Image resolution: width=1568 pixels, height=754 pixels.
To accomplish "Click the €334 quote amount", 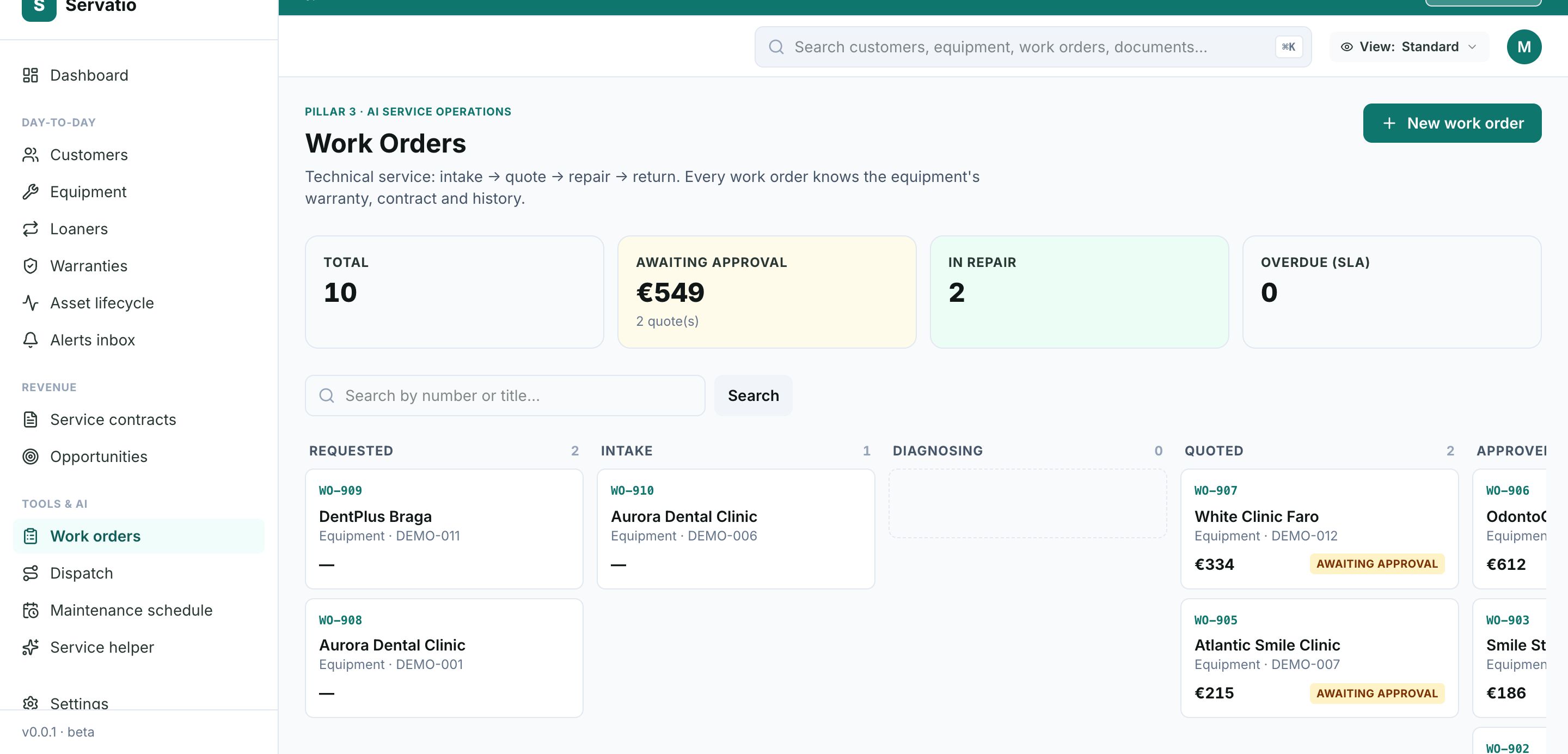I will point(1214,564).
